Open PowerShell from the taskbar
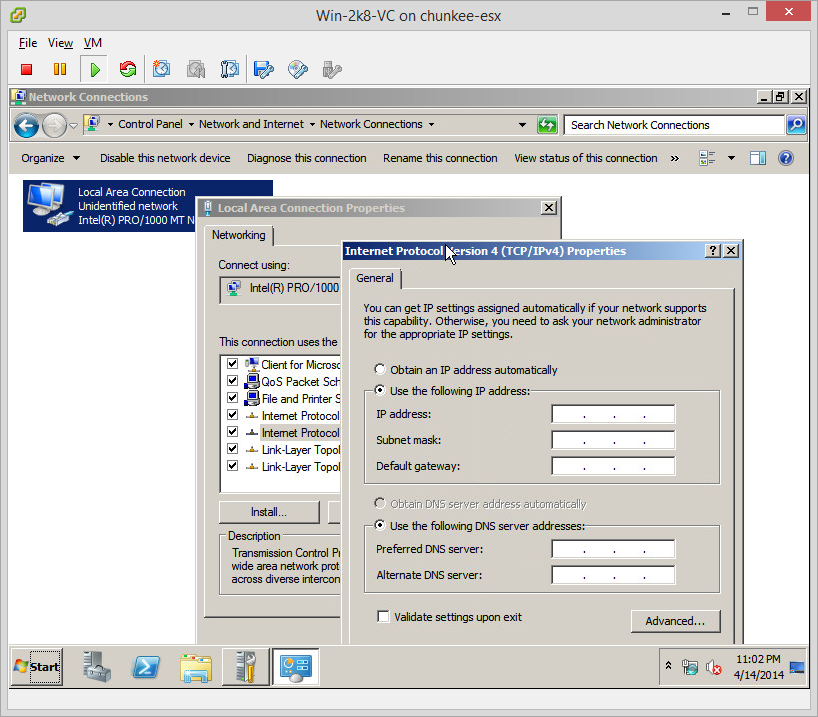Screen dimensions: 818x717 click(x=149, y=666)
